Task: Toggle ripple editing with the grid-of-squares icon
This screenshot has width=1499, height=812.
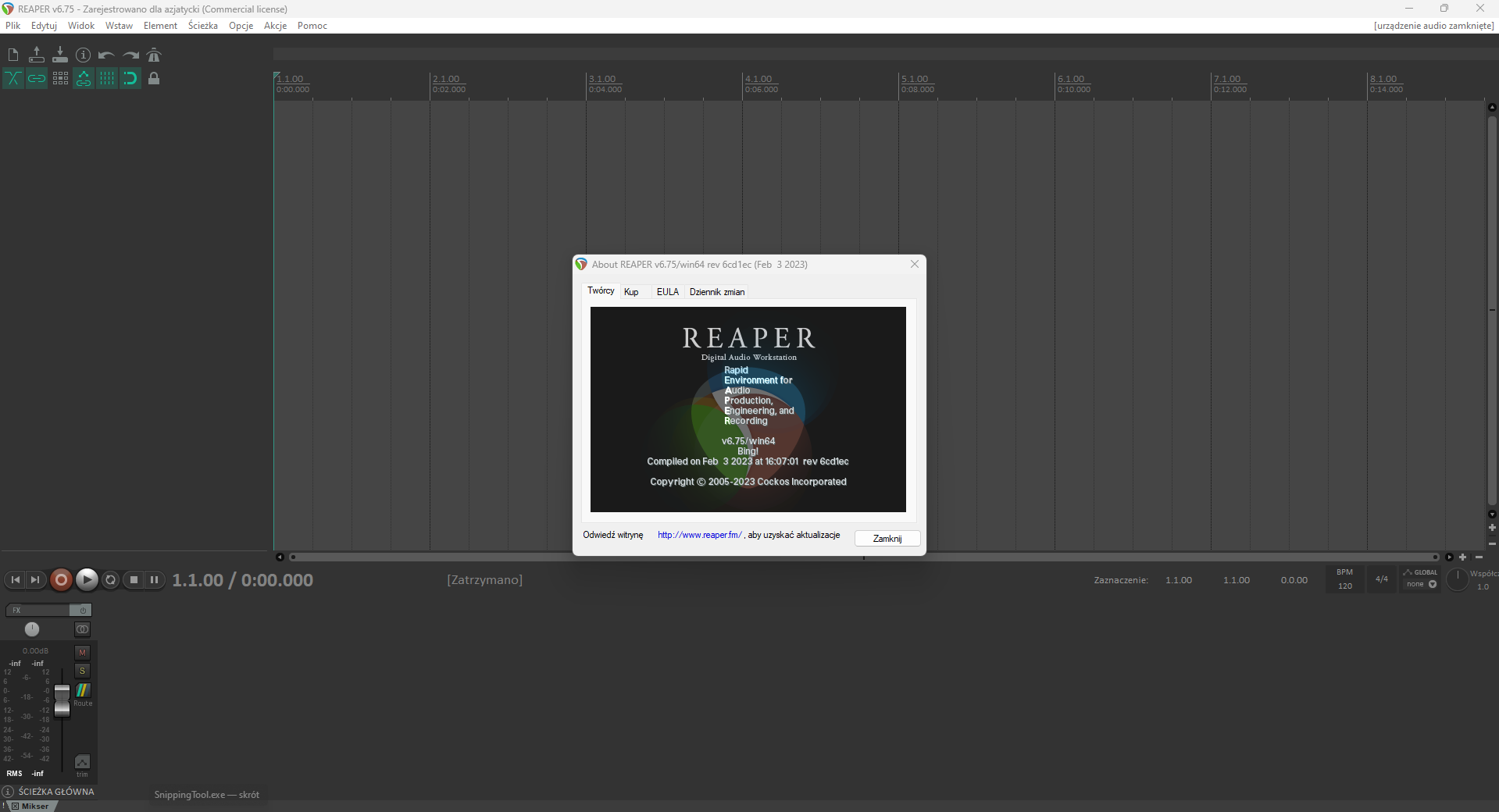Action: 60,78
